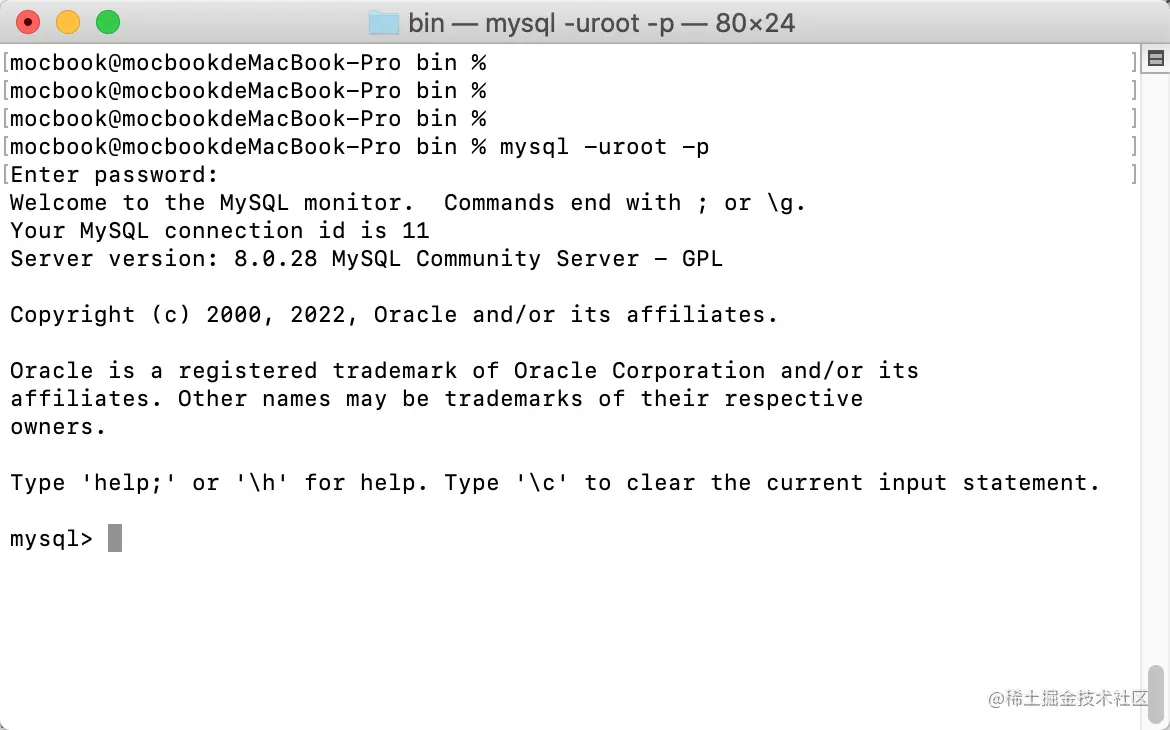Click the split pane icon above scrollbar

click(1155, 60)
